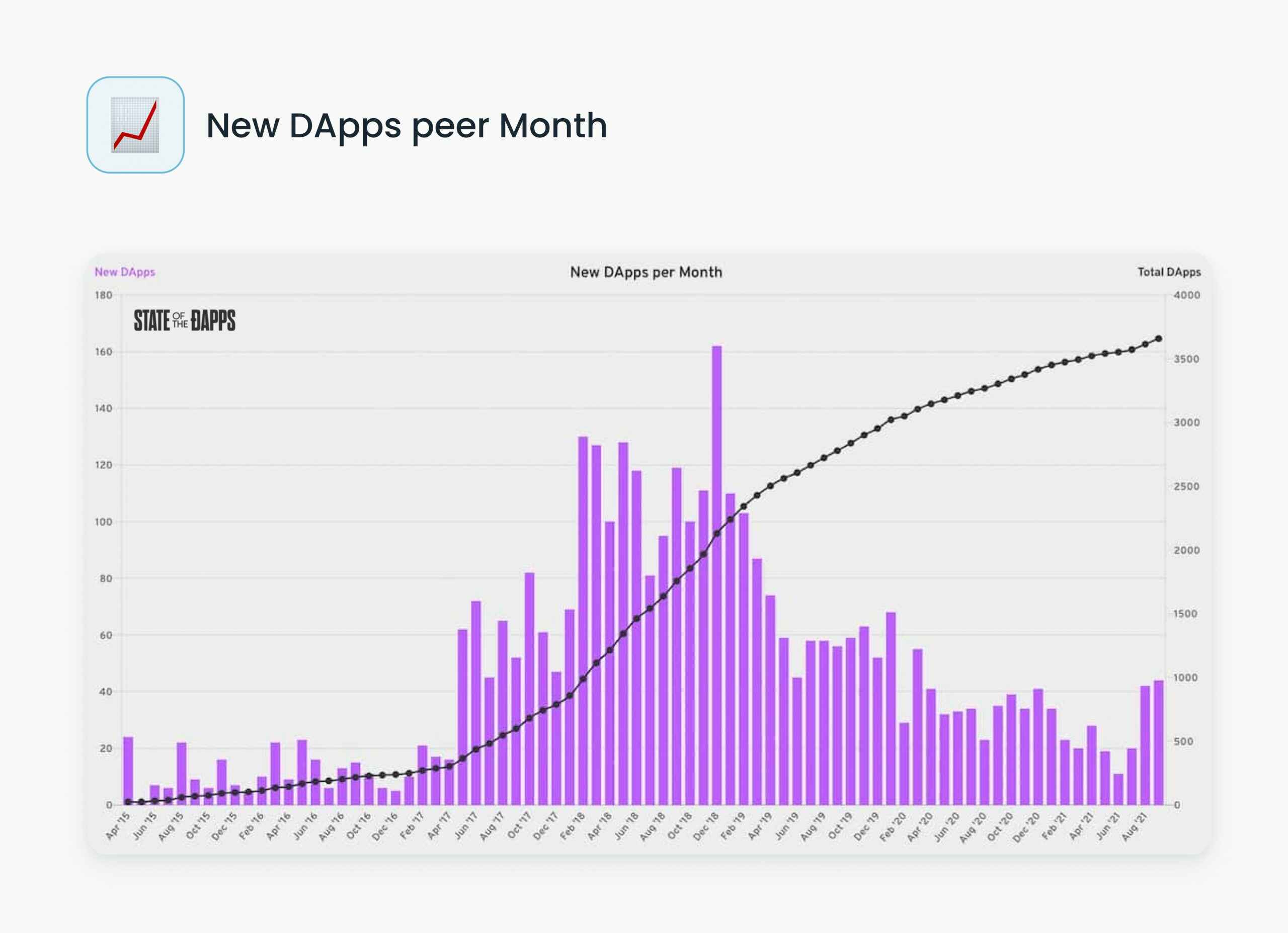This screenshot has height=933, width=1288.
Task: Click the Feb '19 x-axis label
Action: tap(734, 826)
